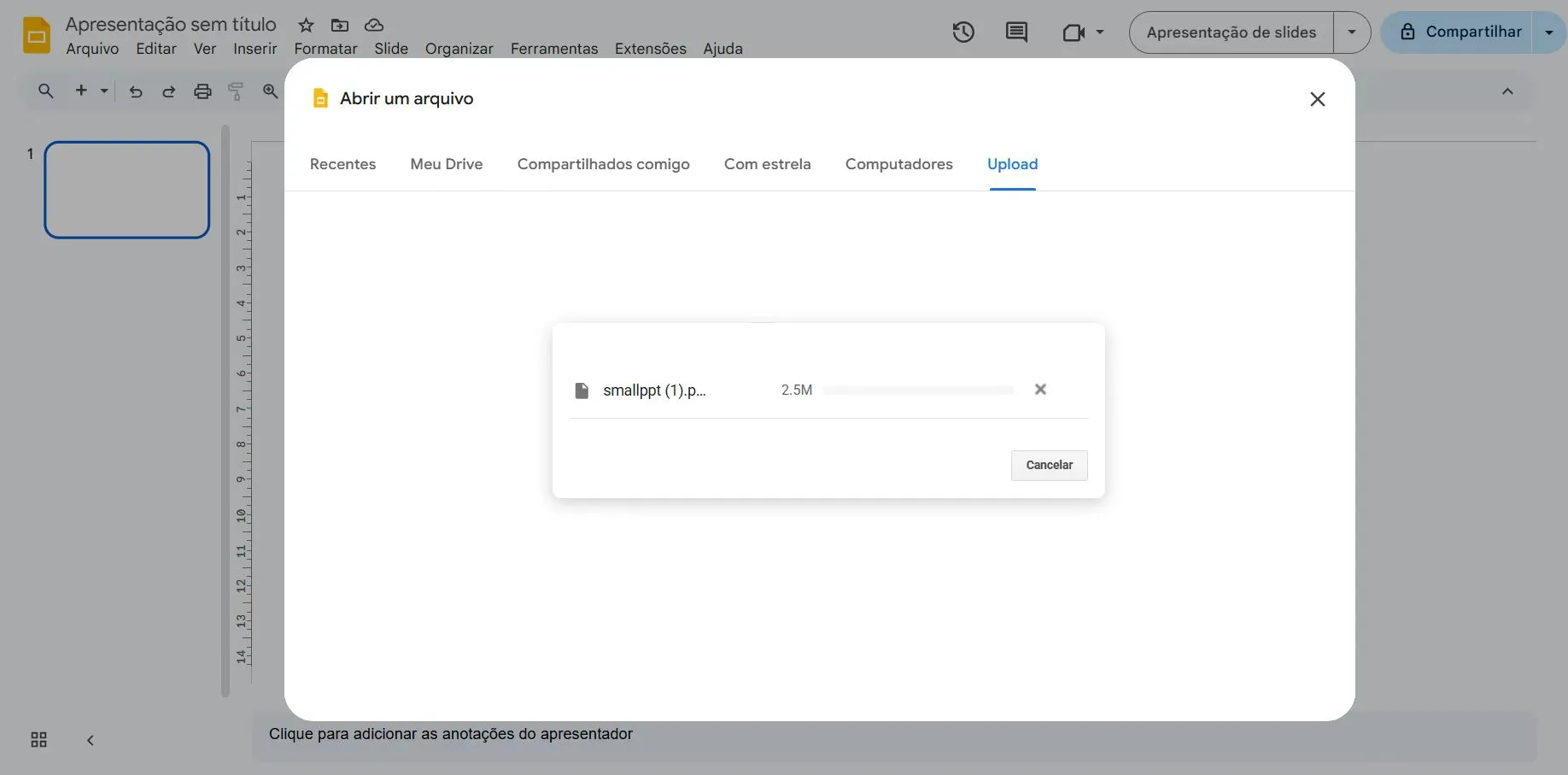Print the presentation
The height and width of the screenshot is (775, 1568).
click(202, 91)
